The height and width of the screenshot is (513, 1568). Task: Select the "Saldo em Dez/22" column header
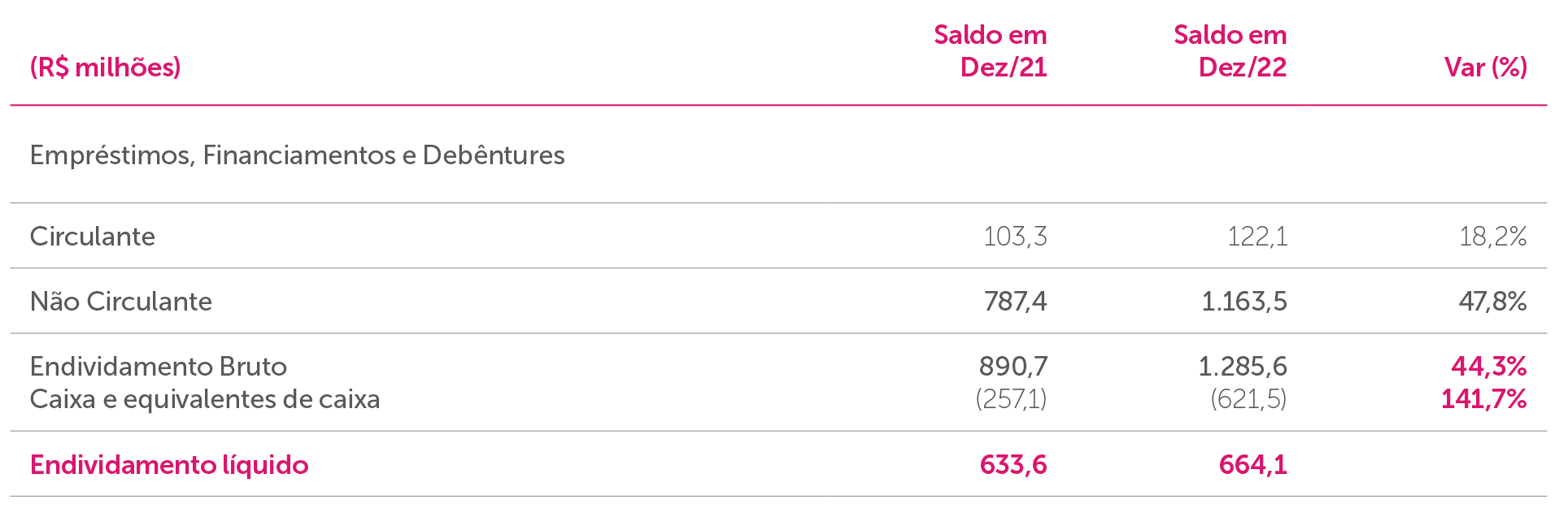point(1230,50)
